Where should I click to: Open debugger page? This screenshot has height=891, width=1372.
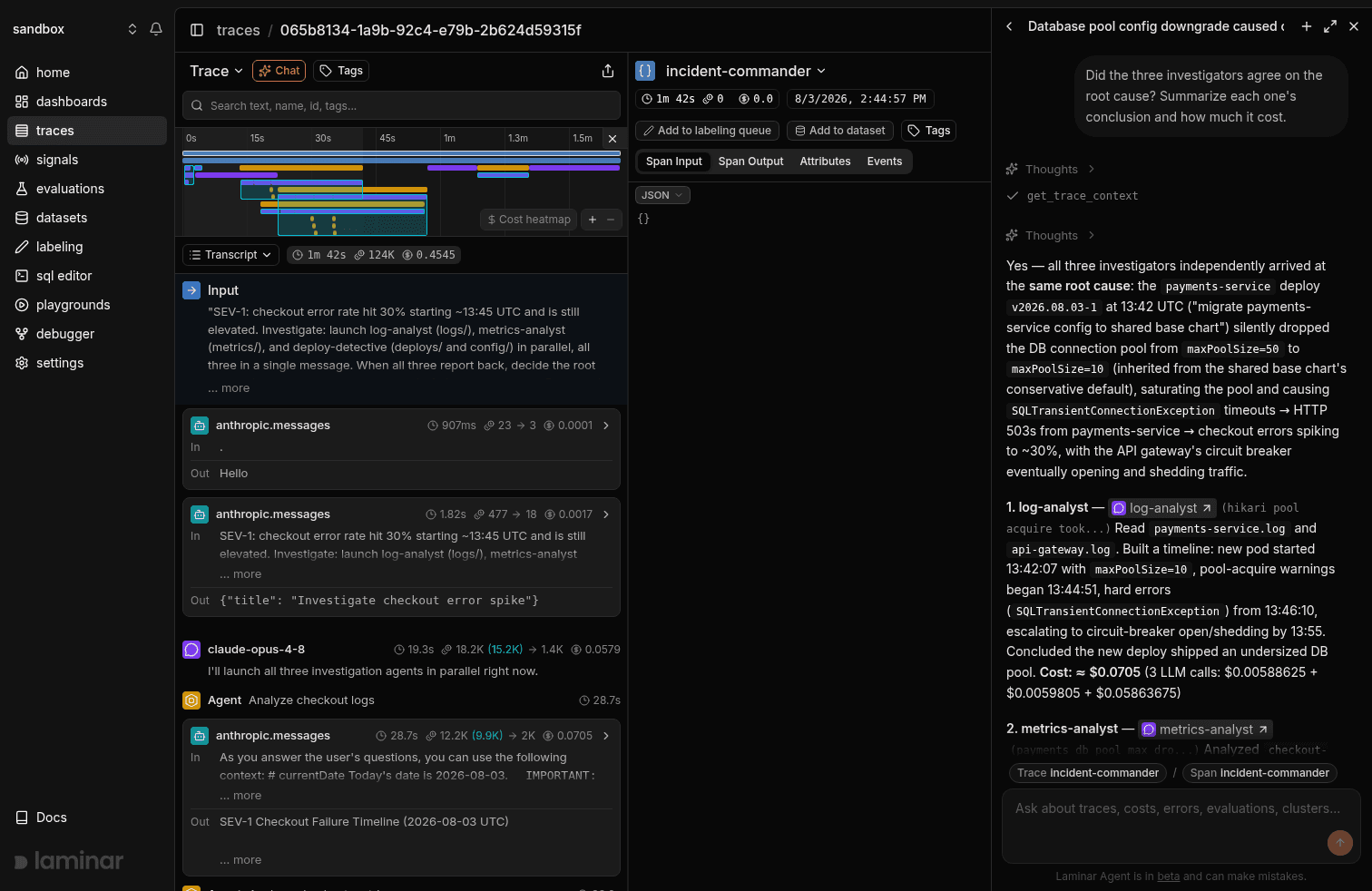(87, 334)
